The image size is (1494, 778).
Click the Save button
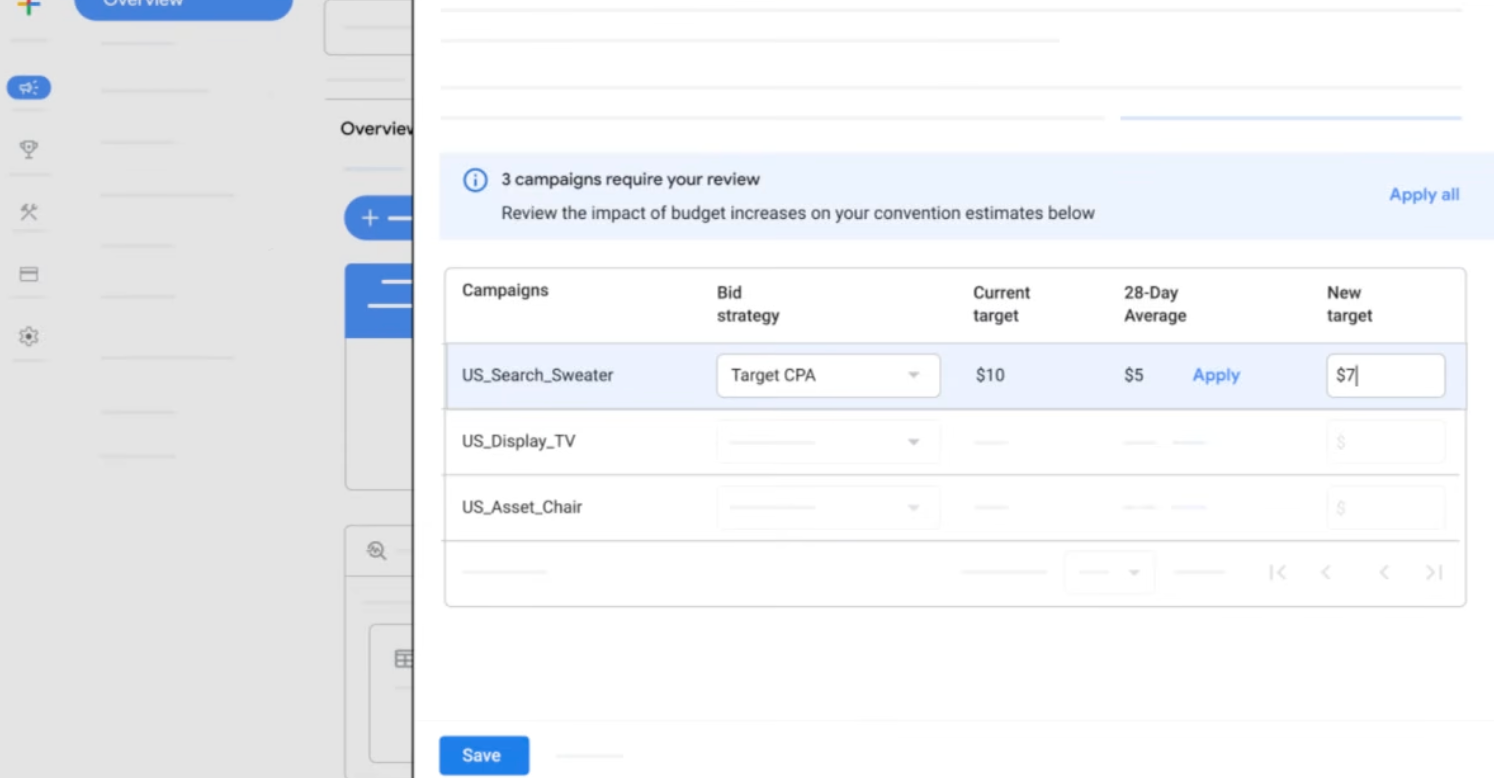pos(484,755)
